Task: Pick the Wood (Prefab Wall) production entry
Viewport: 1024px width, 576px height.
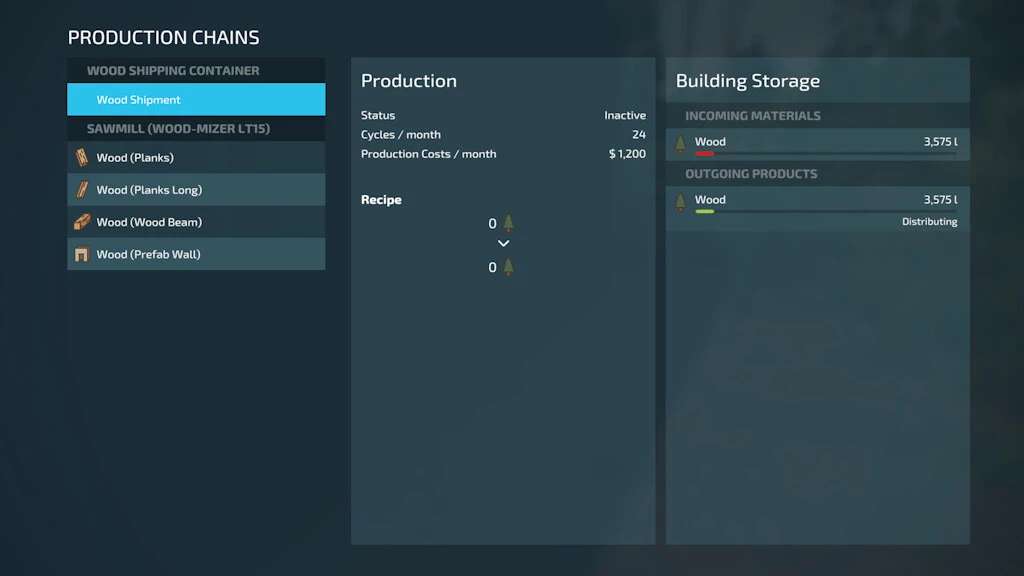Action: pos(196,254)
